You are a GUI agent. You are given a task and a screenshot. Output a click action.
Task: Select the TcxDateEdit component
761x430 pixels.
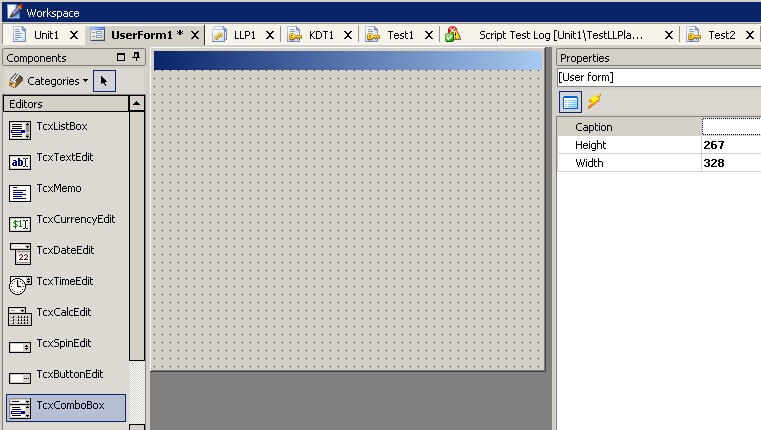pos(65,252)
